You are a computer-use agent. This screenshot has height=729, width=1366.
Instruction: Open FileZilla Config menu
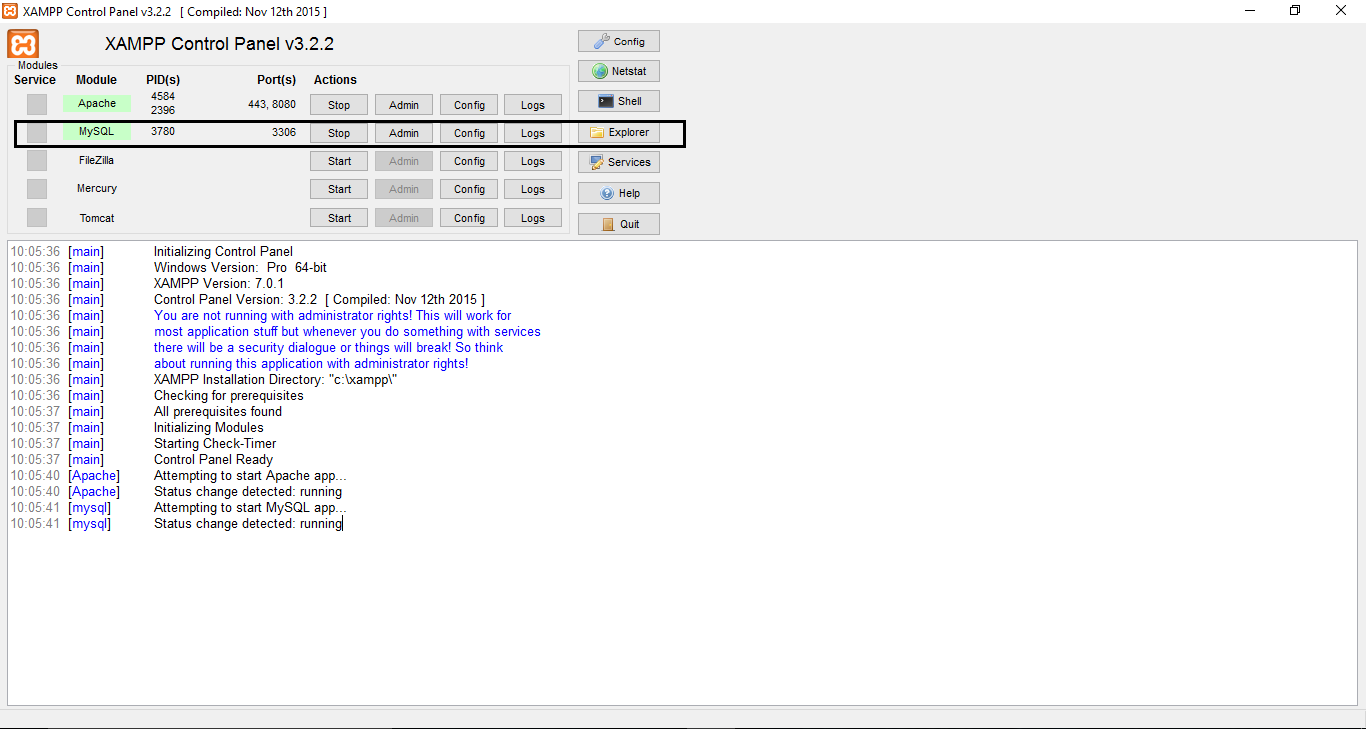point(469,161)
